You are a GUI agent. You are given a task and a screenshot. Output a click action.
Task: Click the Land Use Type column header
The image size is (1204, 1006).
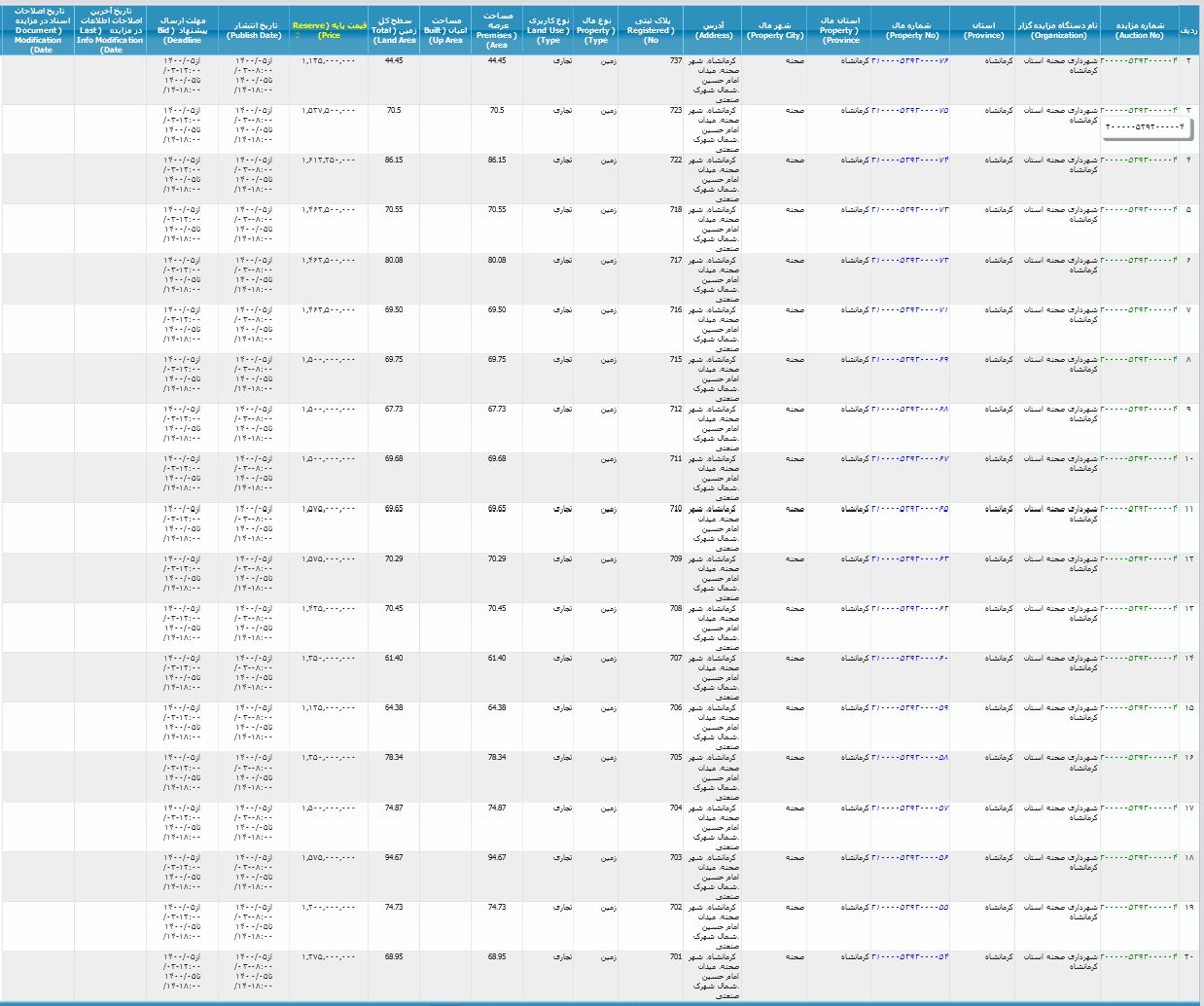(549, 30)
